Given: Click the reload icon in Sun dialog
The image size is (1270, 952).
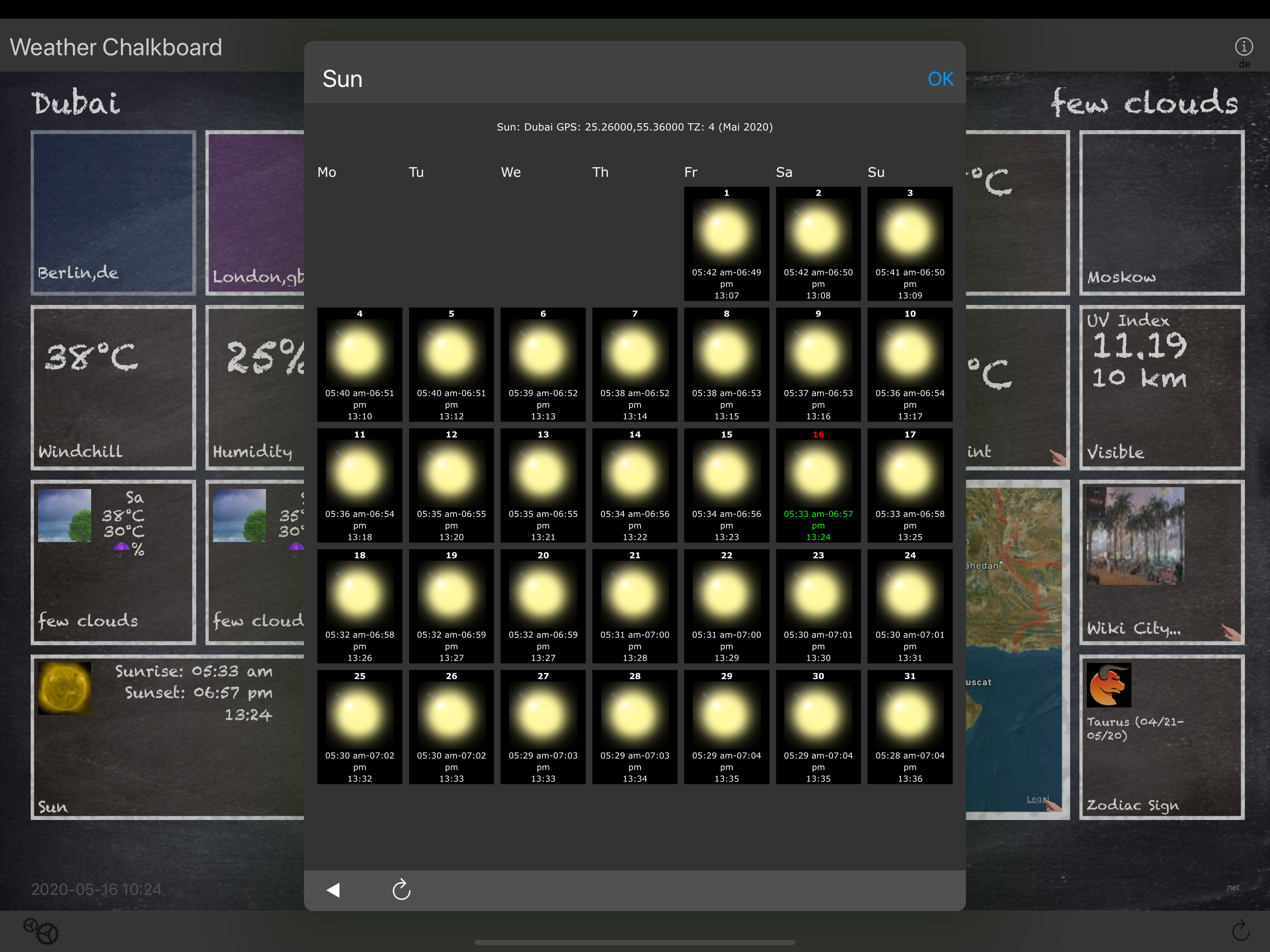Looking at the screenshot, I should tap(401, 890).
